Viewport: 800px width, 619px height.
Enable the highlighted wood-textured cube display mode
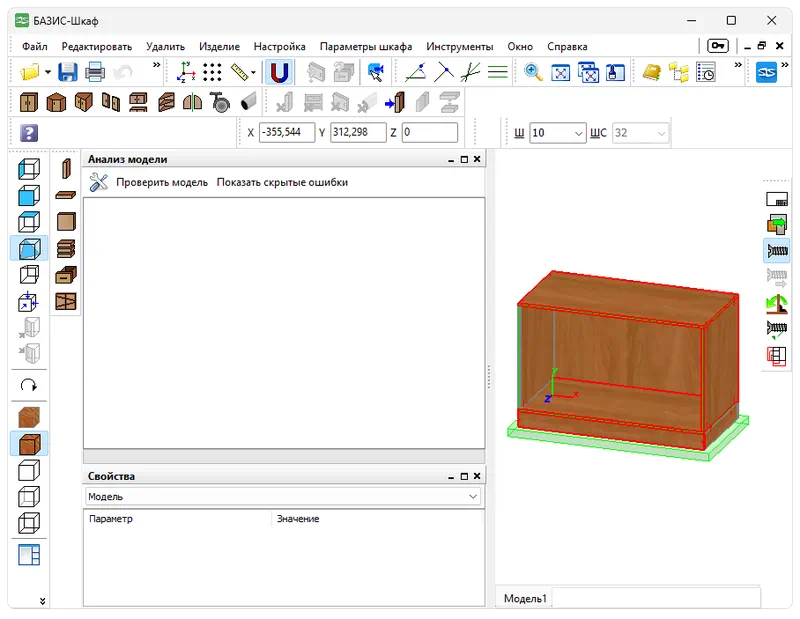point(29,444)
